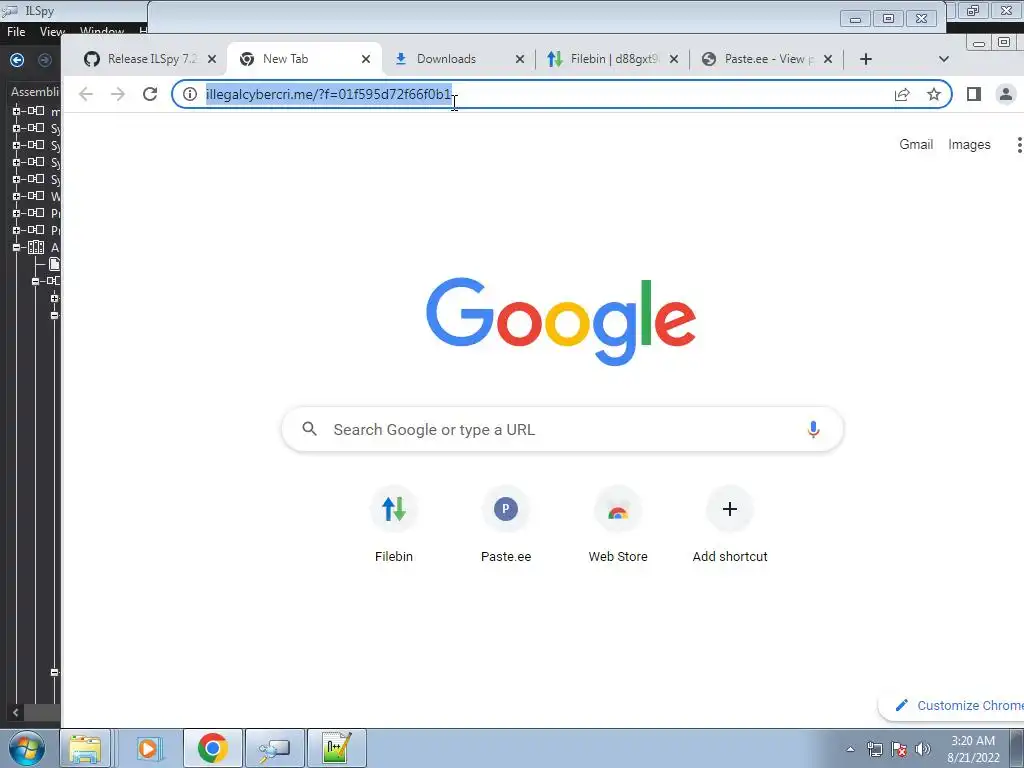Click the Chrome address bar URL
This screenshot has height=768, width=1024.
(328, 94)
